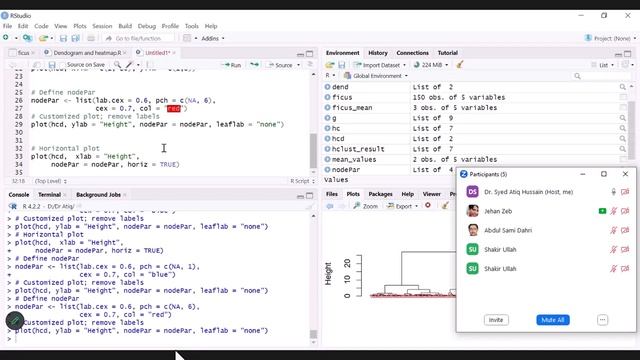Clear all plots with the broom icon

coord(445,206)
